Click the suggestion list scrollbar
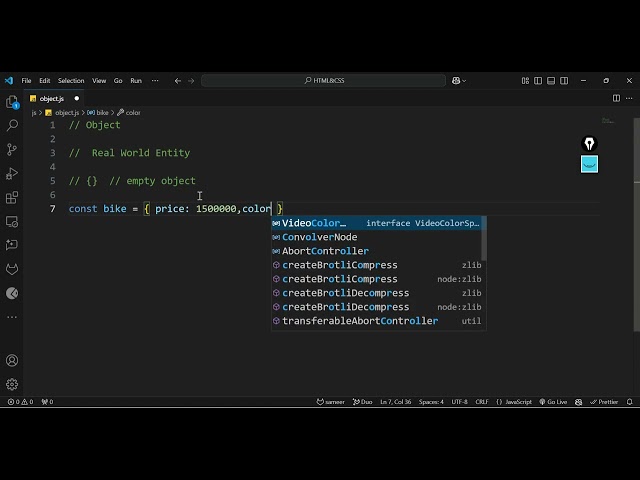The image size is (640, 480). coord(484,238)
